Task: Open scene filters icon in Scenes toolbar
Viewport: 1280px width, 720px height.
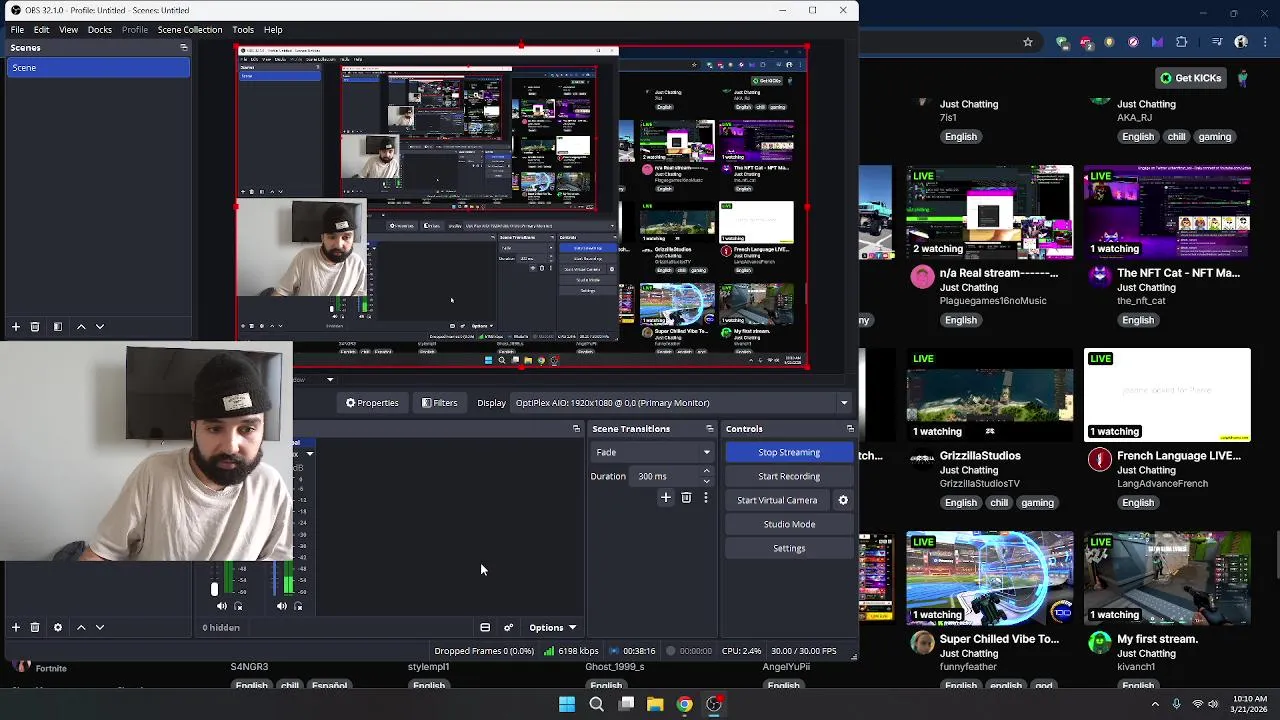Action: click(58, 327)
